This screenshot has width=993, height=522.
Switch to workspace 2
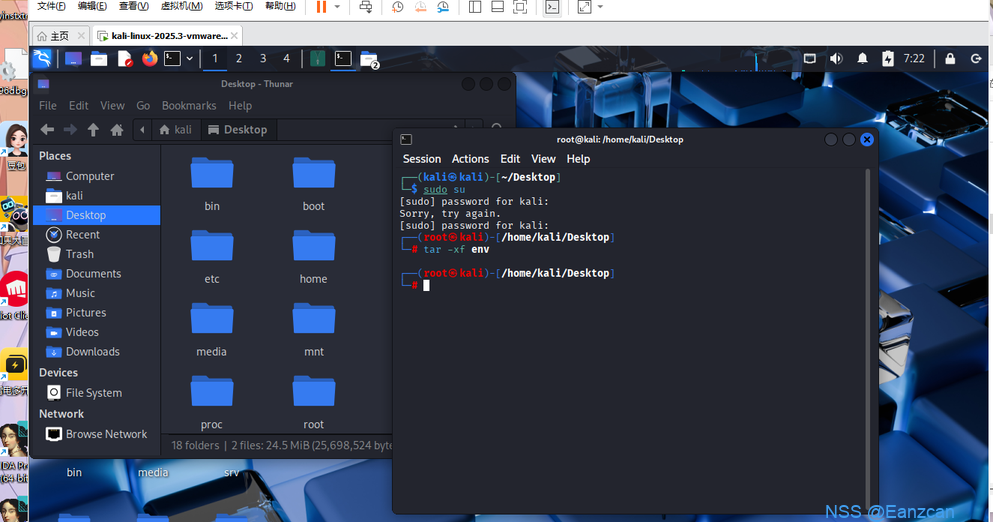click(x=239, y=59)
